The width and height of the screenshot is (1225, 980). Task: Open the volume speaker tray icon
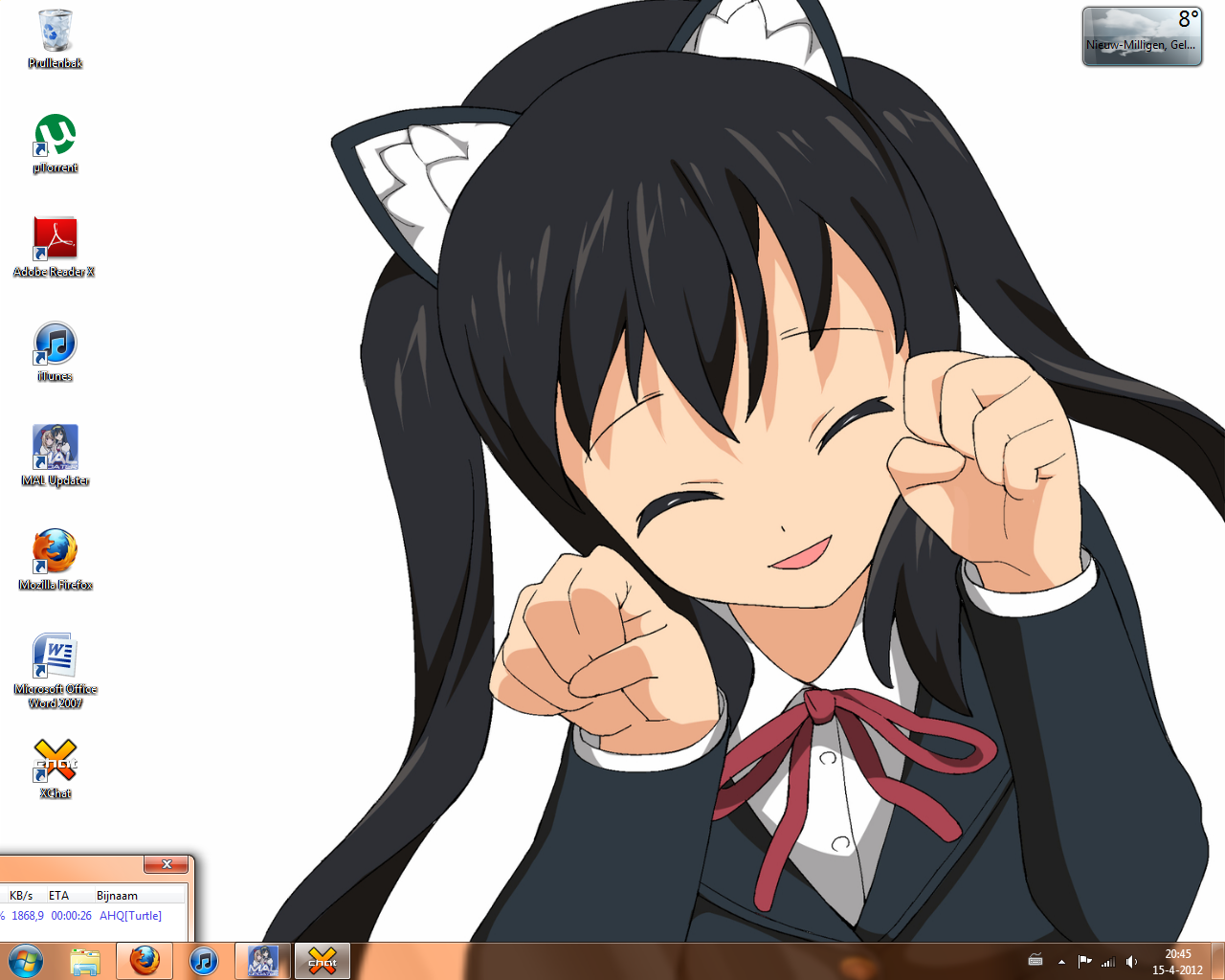coord(1132,962)
